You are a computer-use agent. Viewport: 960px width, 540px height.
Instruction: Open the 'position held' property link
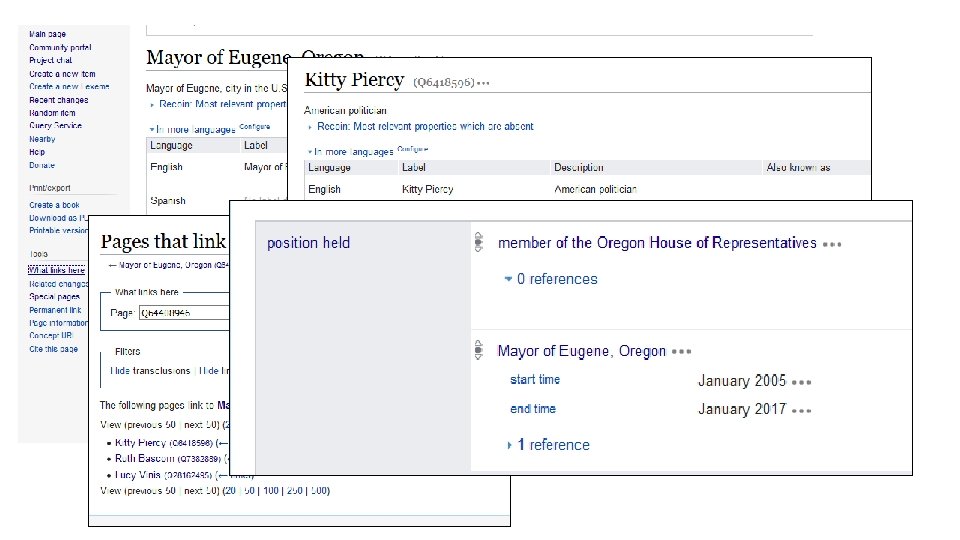(308, 243)
